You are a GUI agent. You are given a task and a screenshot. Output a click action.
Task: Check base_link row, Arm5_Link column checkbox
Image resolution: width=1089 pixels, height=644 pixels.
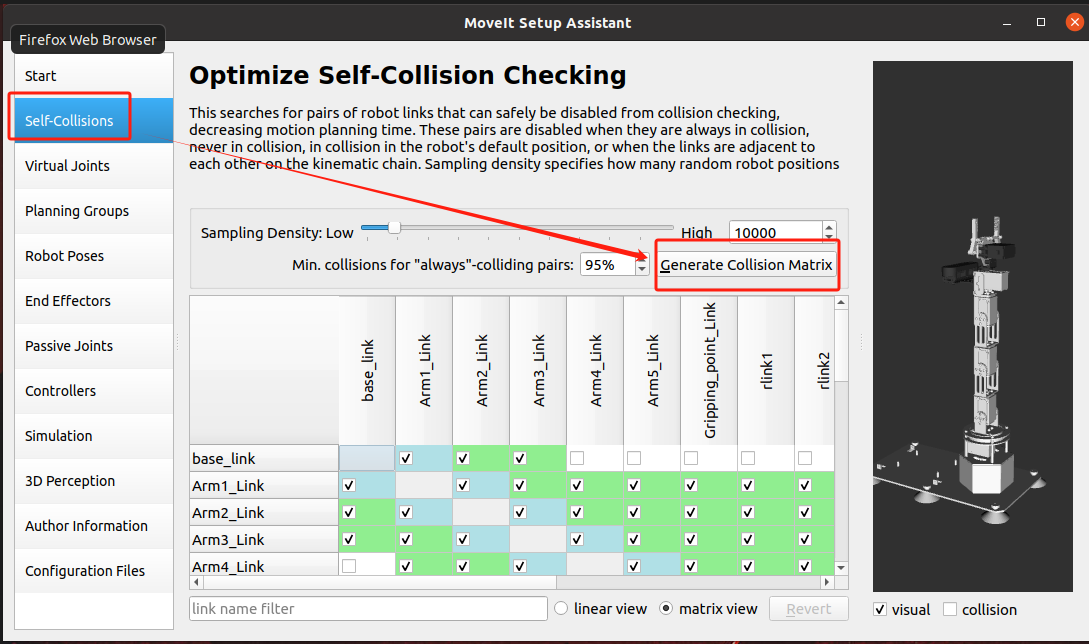[634, 459]
